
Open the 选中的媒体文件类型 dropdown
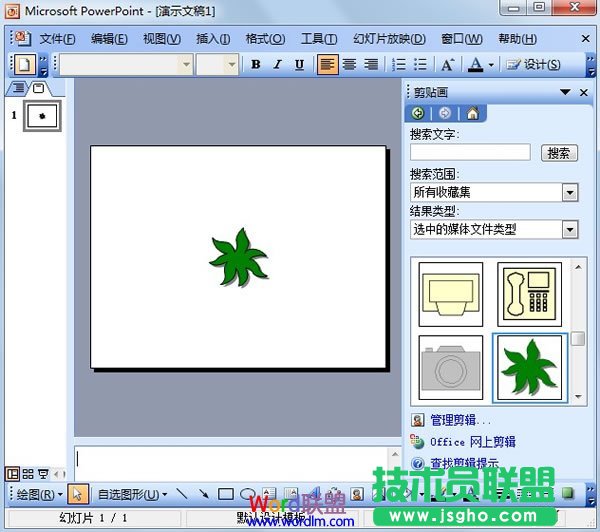(x=570, y=230)
